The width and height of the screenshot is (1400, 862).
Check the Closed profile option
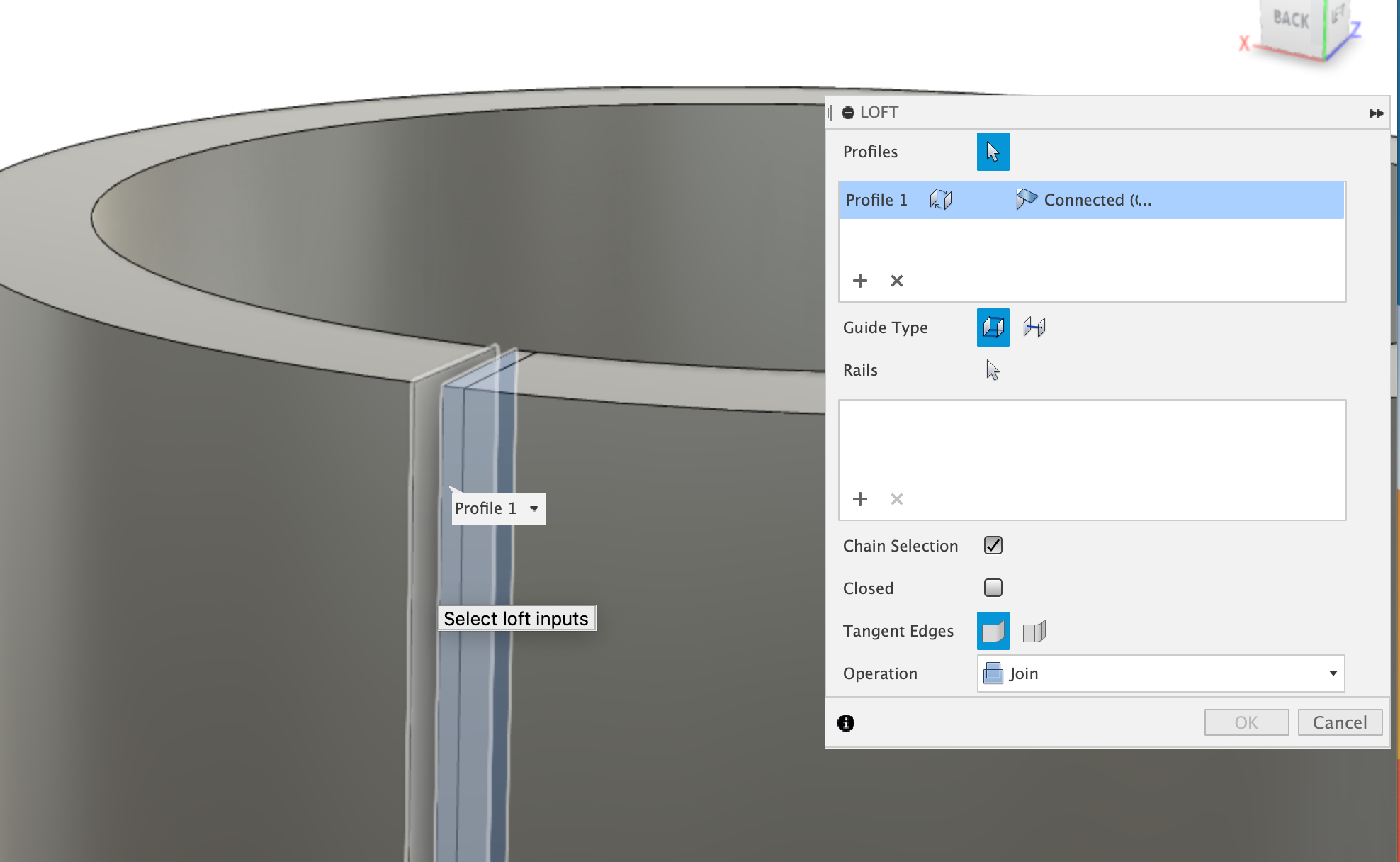point(992,587)
